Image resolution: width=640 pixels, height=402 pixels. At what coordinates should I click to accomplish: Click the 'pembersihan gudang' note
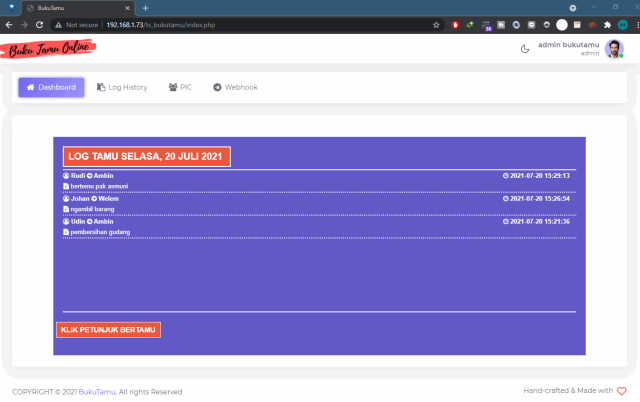pos(100,232)
